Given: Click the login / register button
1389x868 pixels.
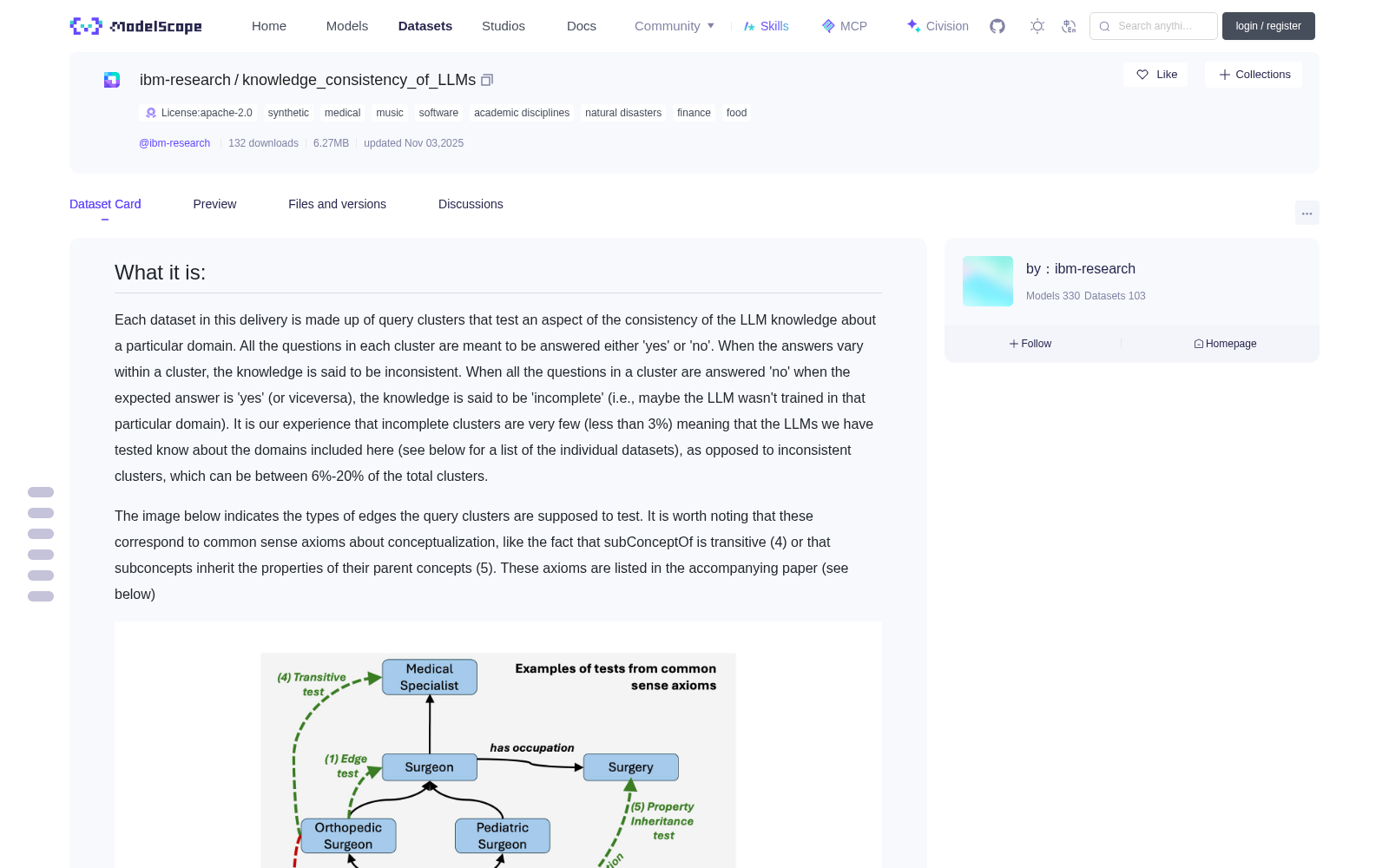Looking at the screenshot, I should click(1268, 26).
